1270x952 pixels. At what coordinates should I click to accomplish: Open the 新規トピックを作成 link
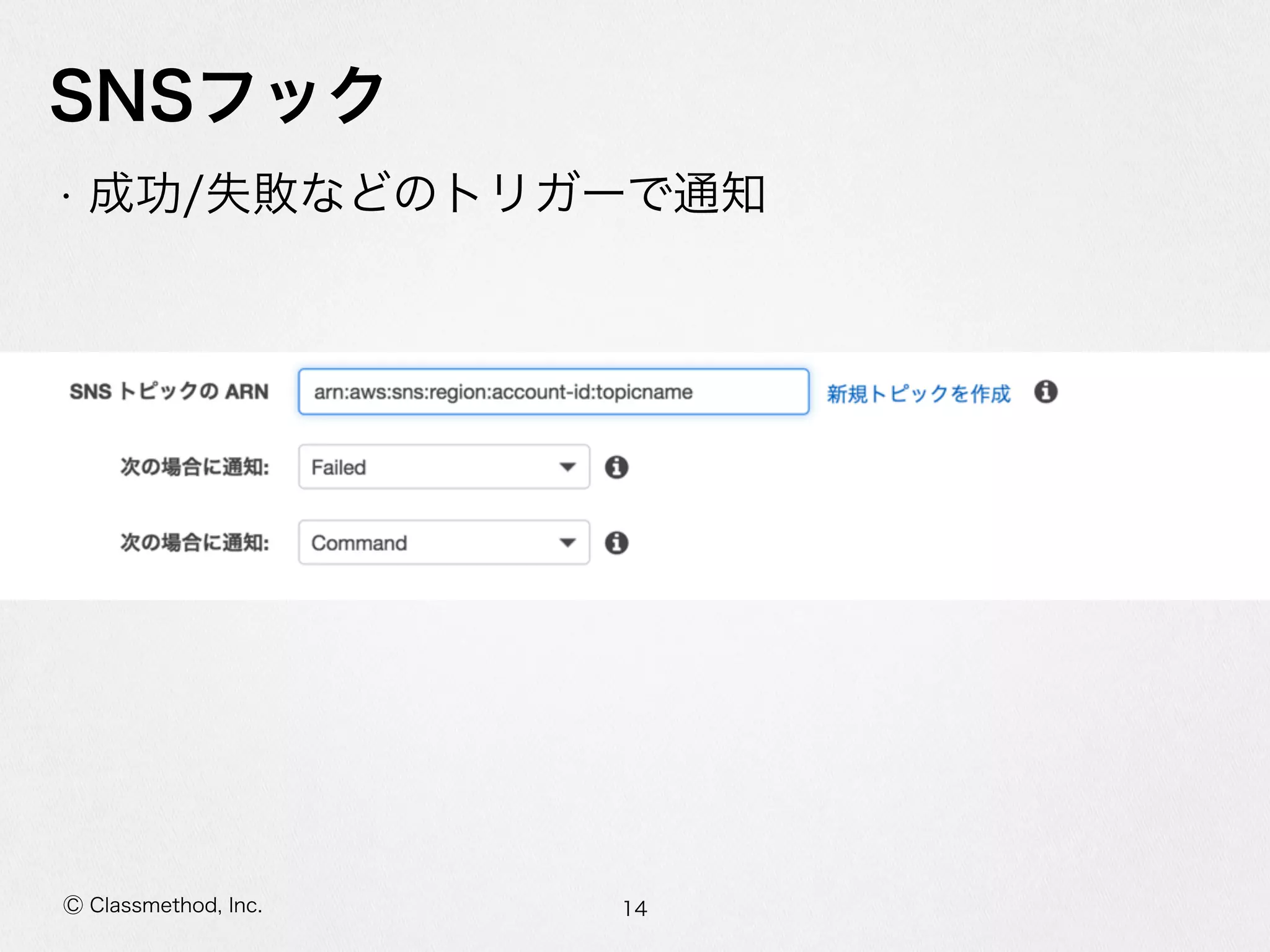tap(918, 394)
